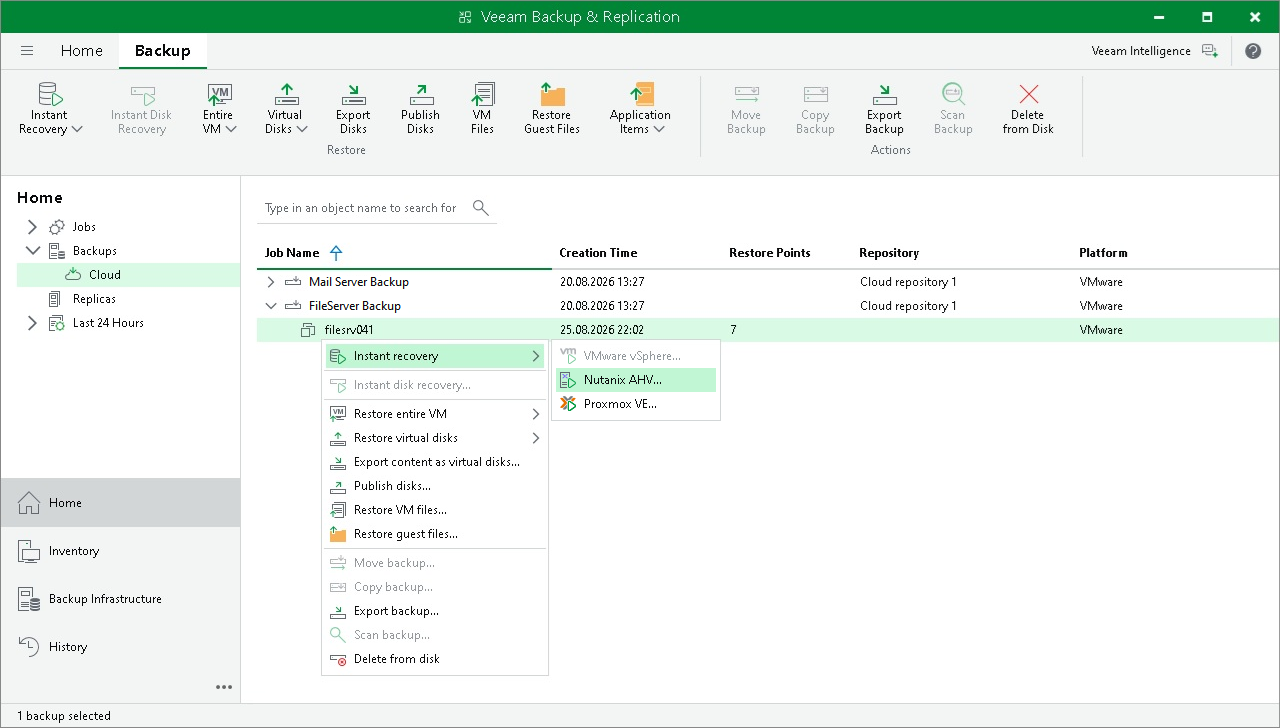Expand the Jobs tree node

(x=32, y=227)
